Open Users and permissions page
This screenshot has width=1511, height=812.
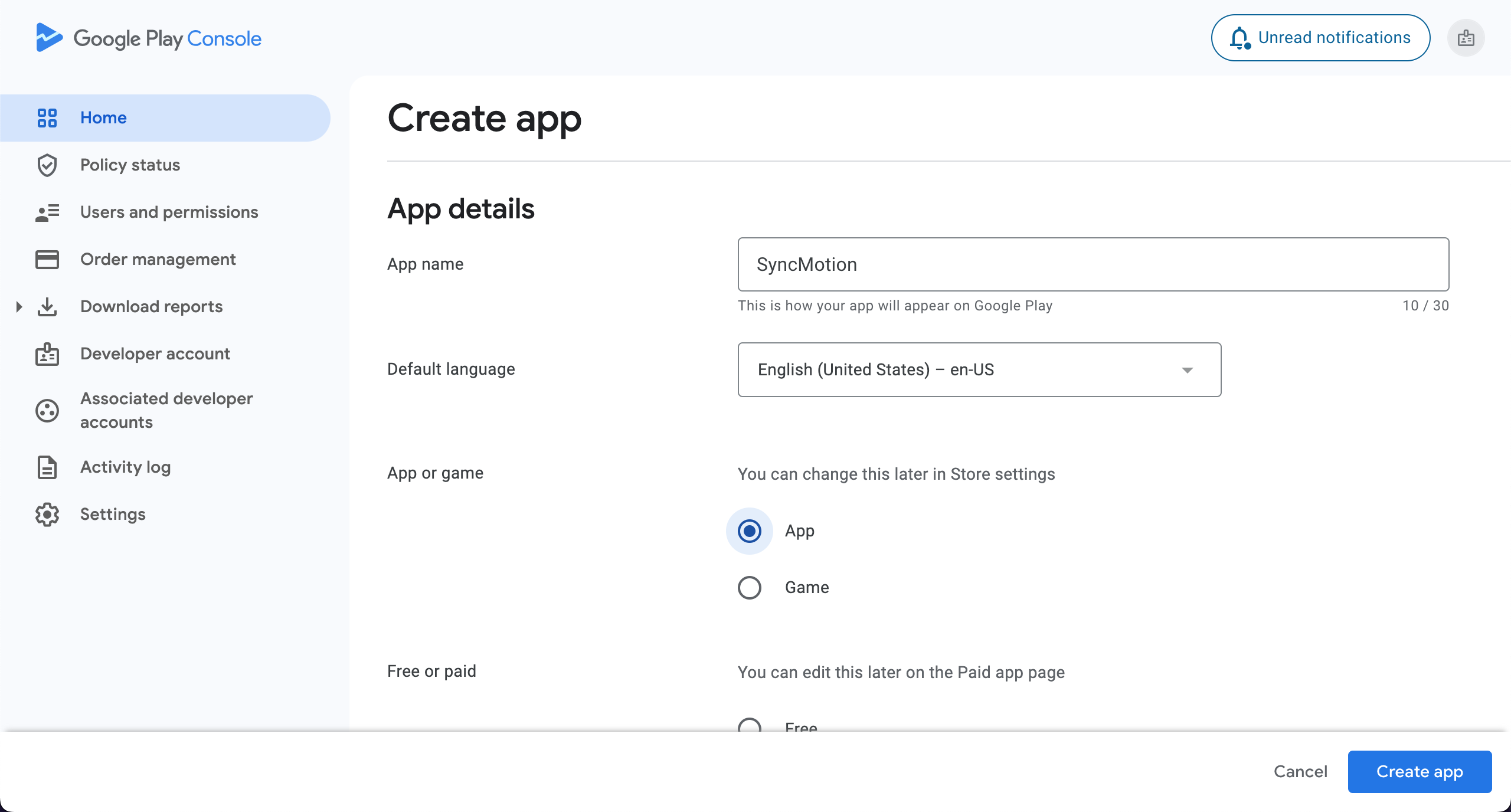pyautogui.click(x=165, y=212)
